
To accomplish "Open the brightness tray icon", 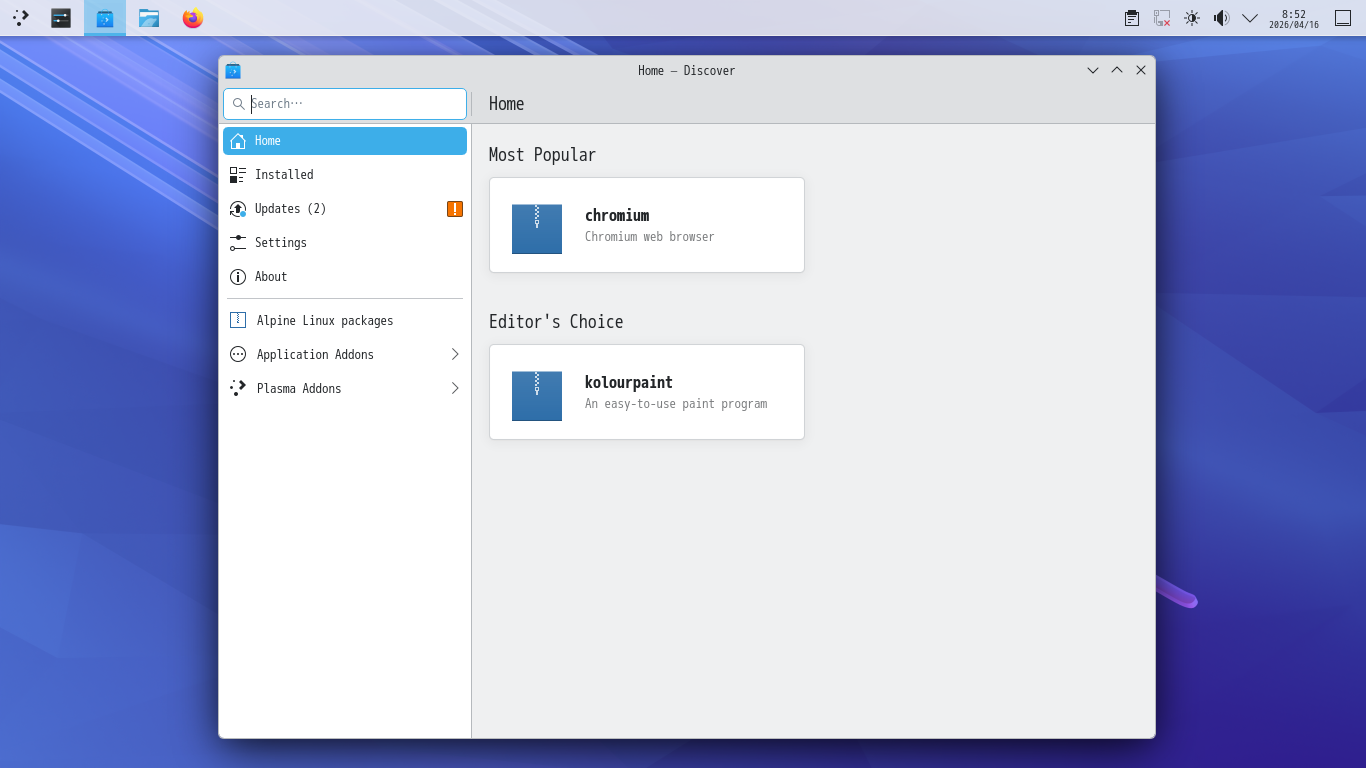I will pyautogui.click(x=1192, y=18).
